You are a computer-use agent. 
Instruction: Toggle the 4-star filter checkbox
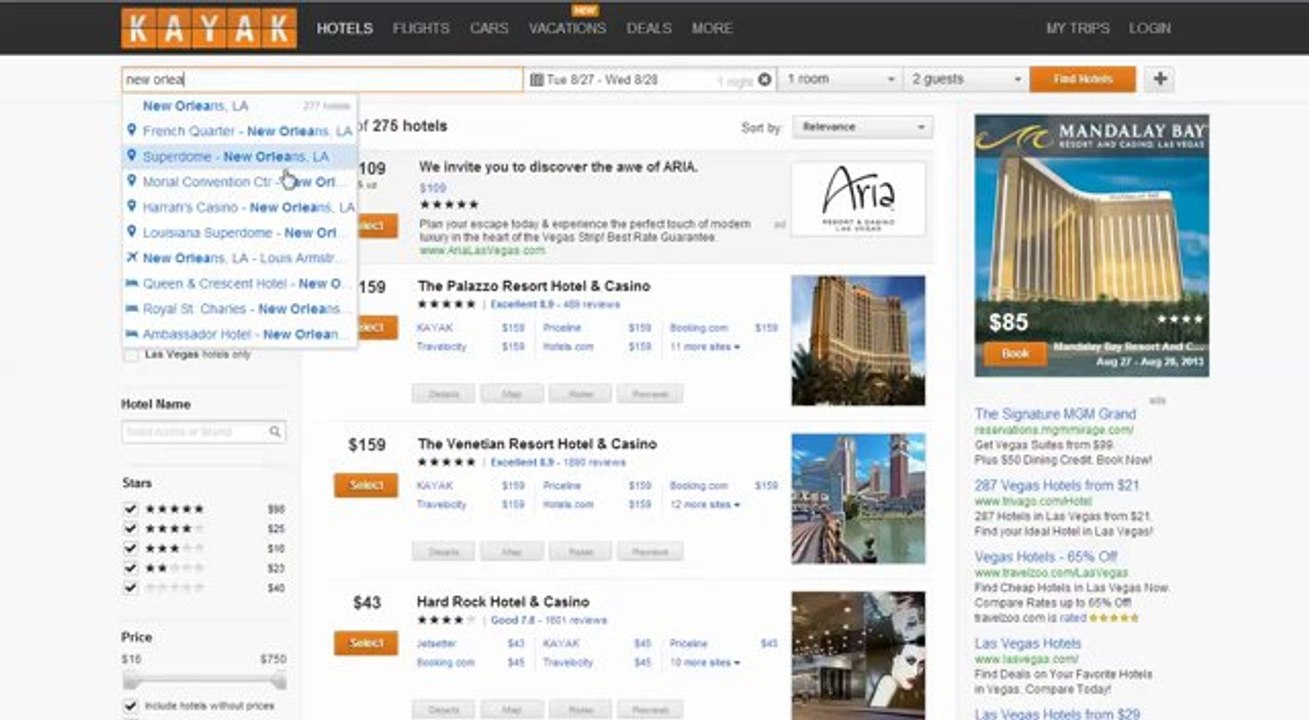click(x=130, y=529)
